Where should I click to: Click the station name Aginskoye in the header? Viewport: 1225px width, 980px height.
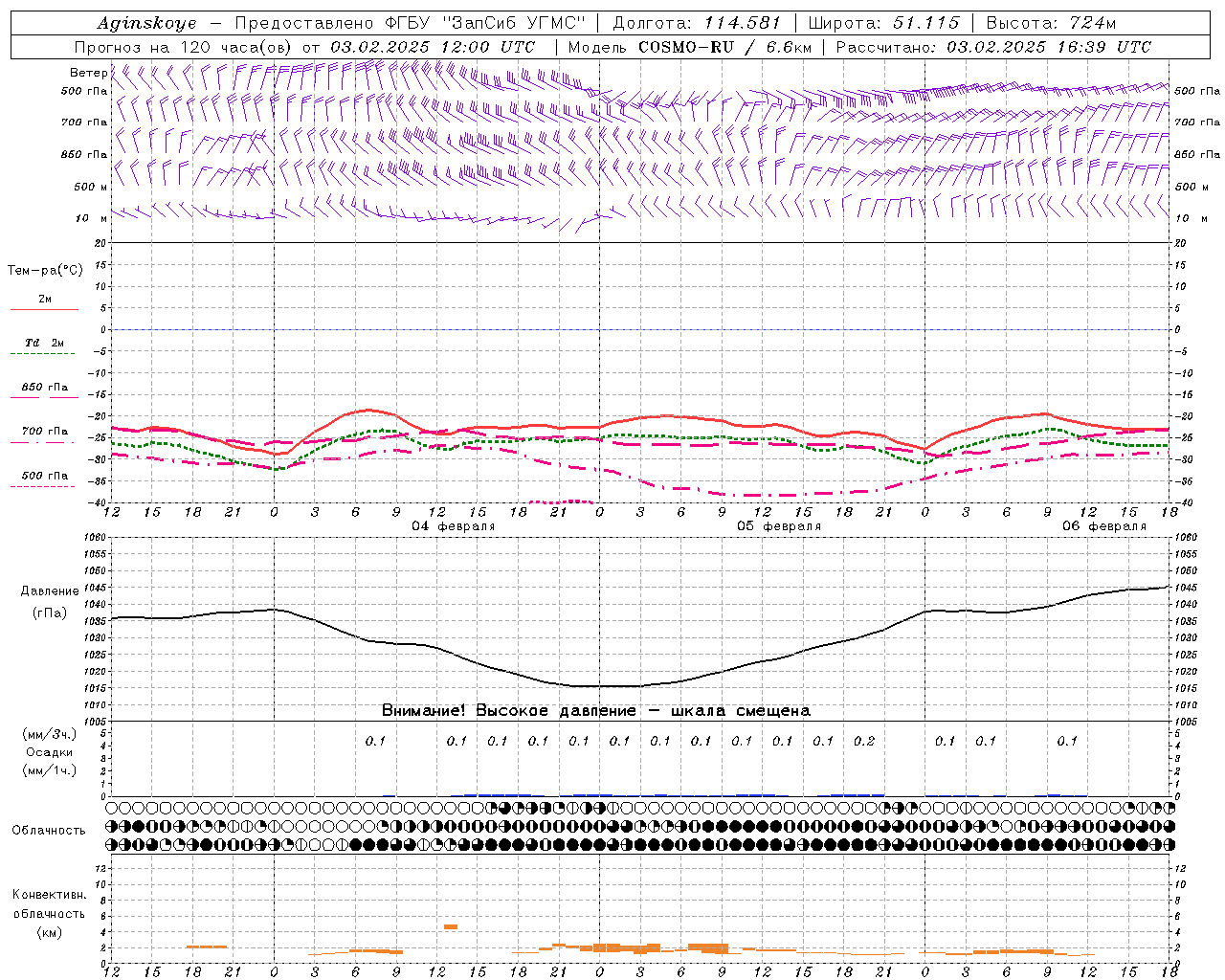pyautogui.click(x=146, y=23)
